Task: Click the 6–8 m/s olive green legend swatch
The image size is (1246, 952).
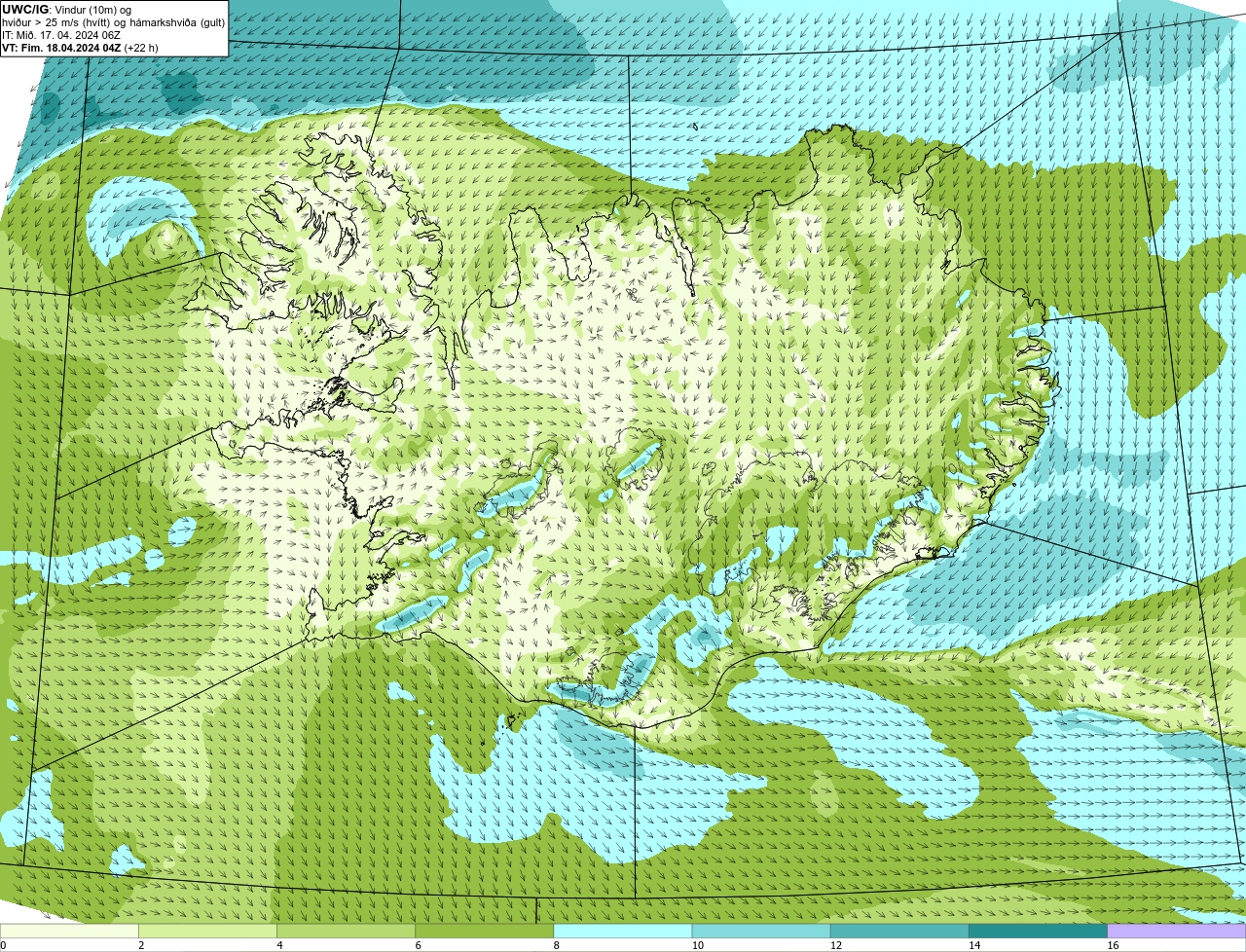Action: point(484,932)
